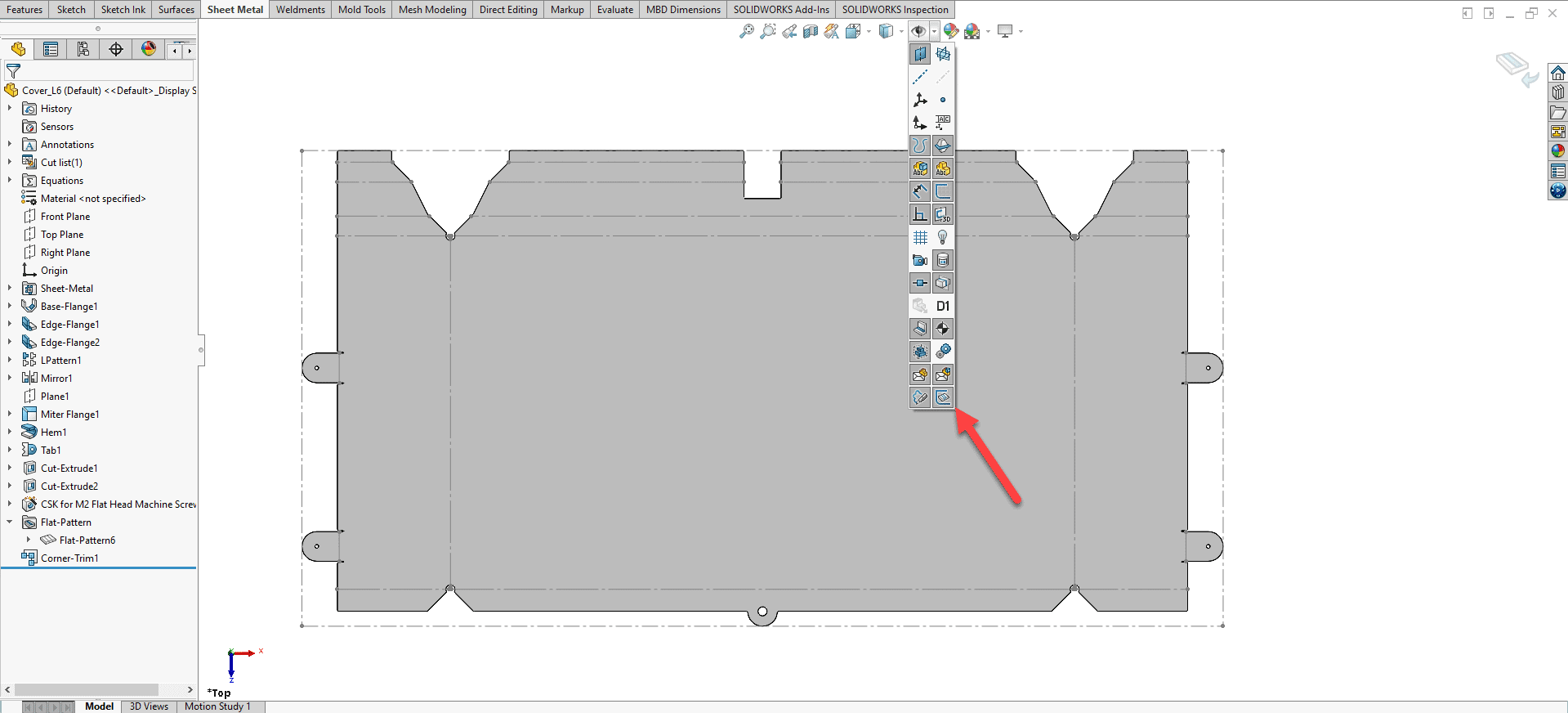Expand the Cut list(1) node

click(x=10, y=162)
